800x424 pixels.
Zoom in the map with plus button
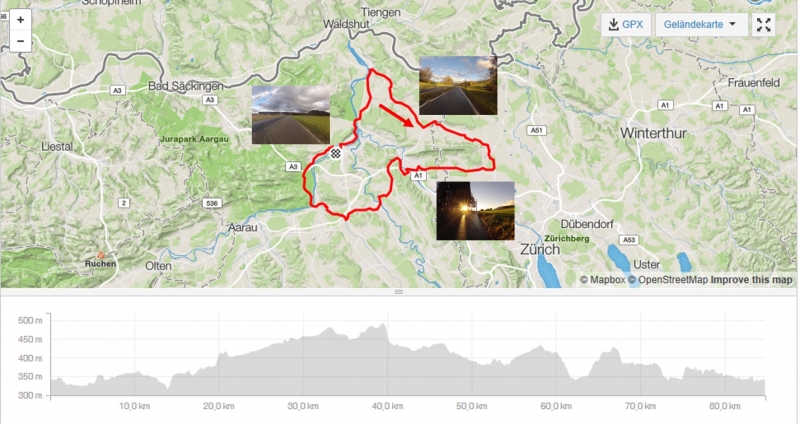[20, 20]
